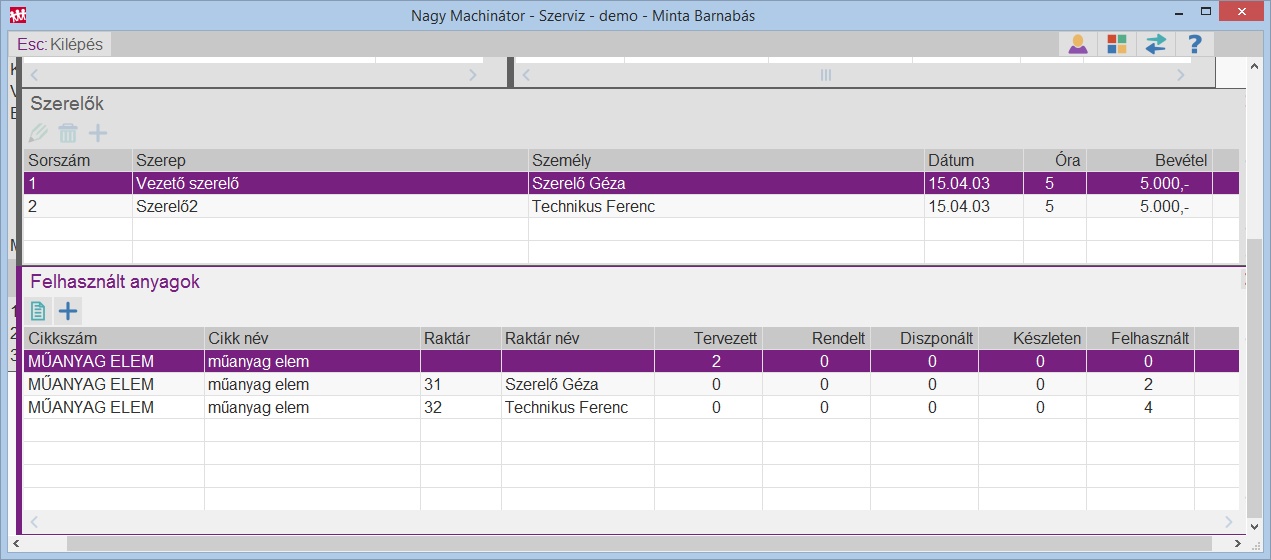Click window bottom horizontal scrollbar left arrow
This screenshot has height=560, width=1271.
pyautogui.click(x=15, y=543)
